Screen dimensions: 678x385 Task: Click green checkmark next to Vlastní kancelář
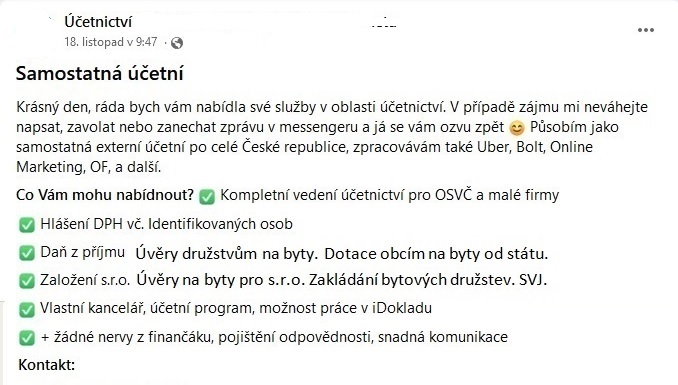pos(27,309)
